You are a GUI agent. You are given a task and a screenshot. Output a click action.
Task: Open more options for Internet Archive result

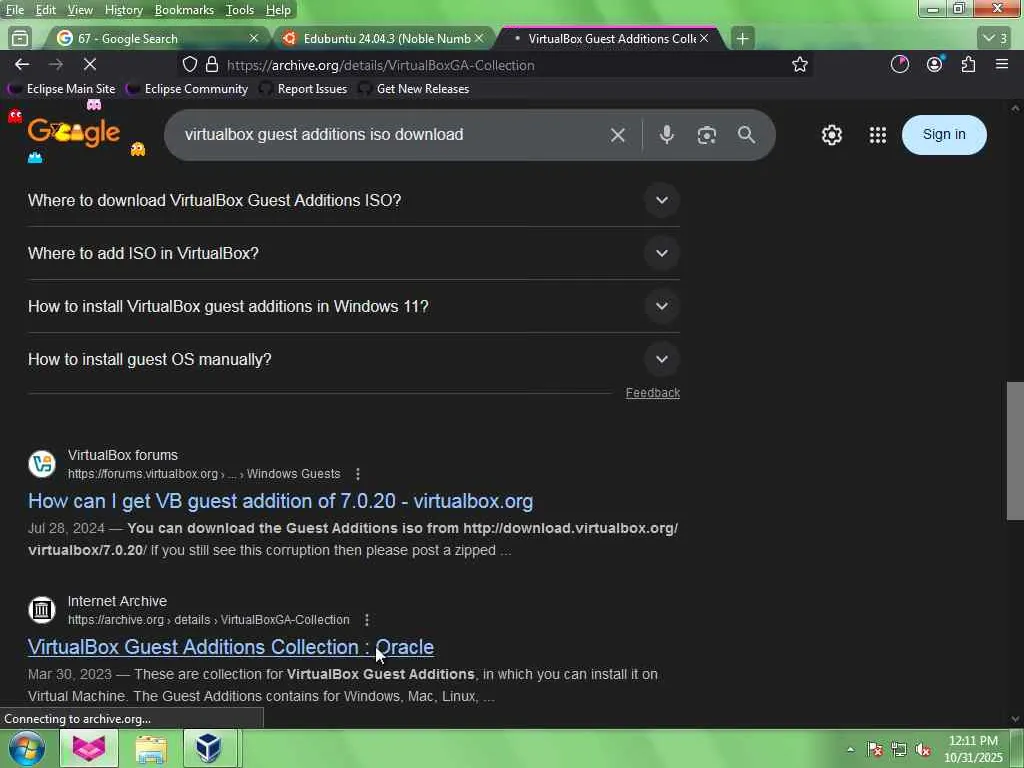point(366,620)
